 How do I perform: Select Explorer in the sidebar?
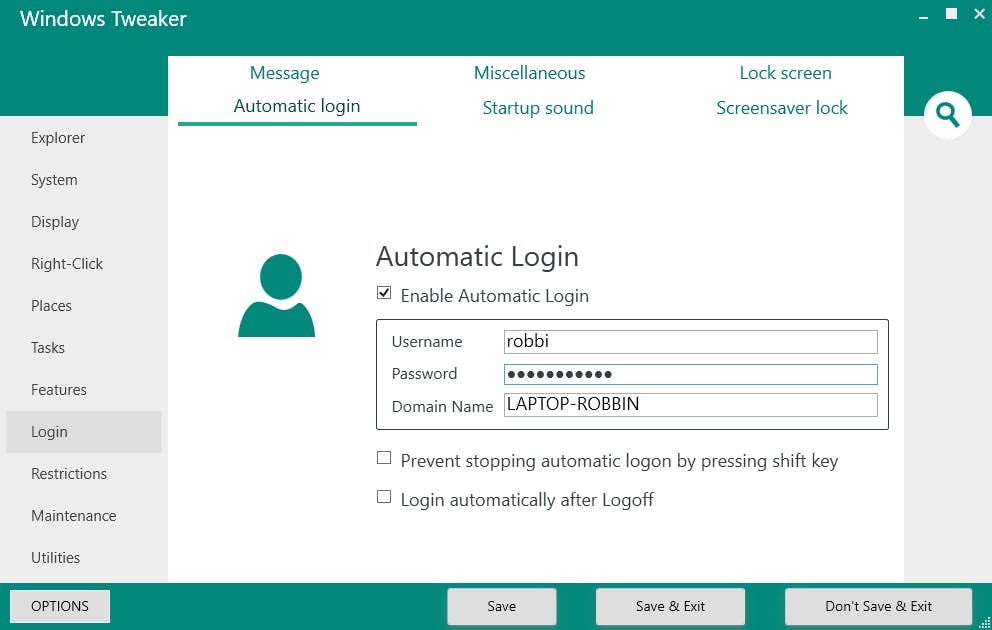(84, 138)
